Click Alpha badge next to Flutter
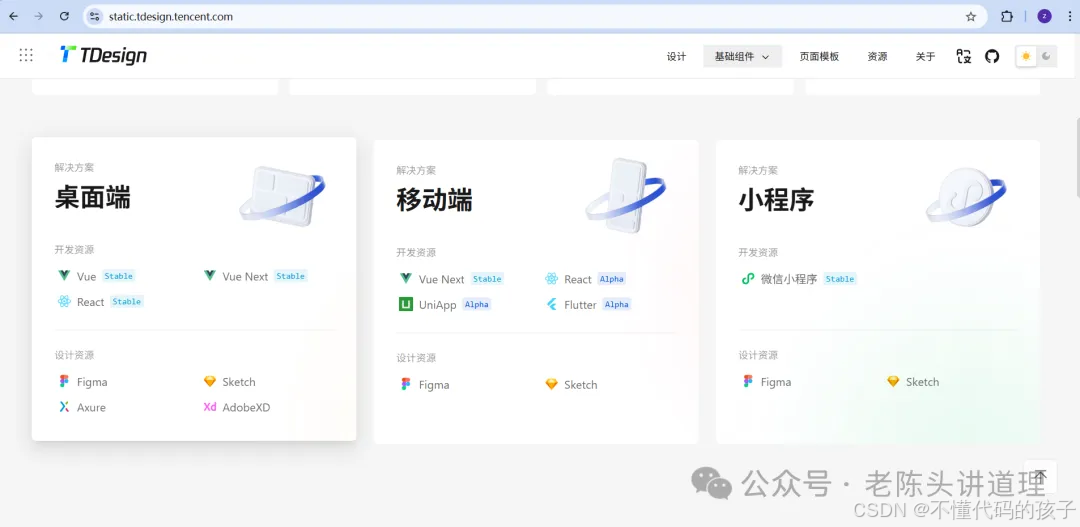 click(616, 304)
